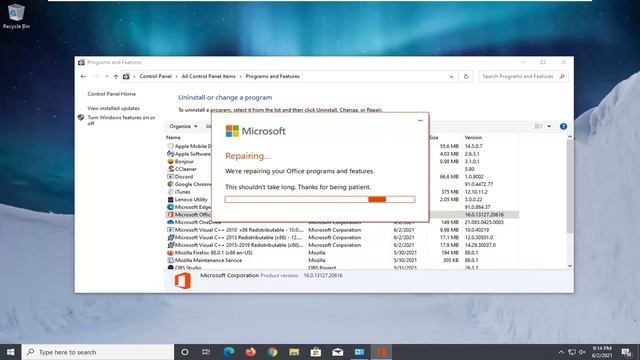Open File Explorer from the taskbar
This screenshot has width=640, height=360.
(294, 352)
